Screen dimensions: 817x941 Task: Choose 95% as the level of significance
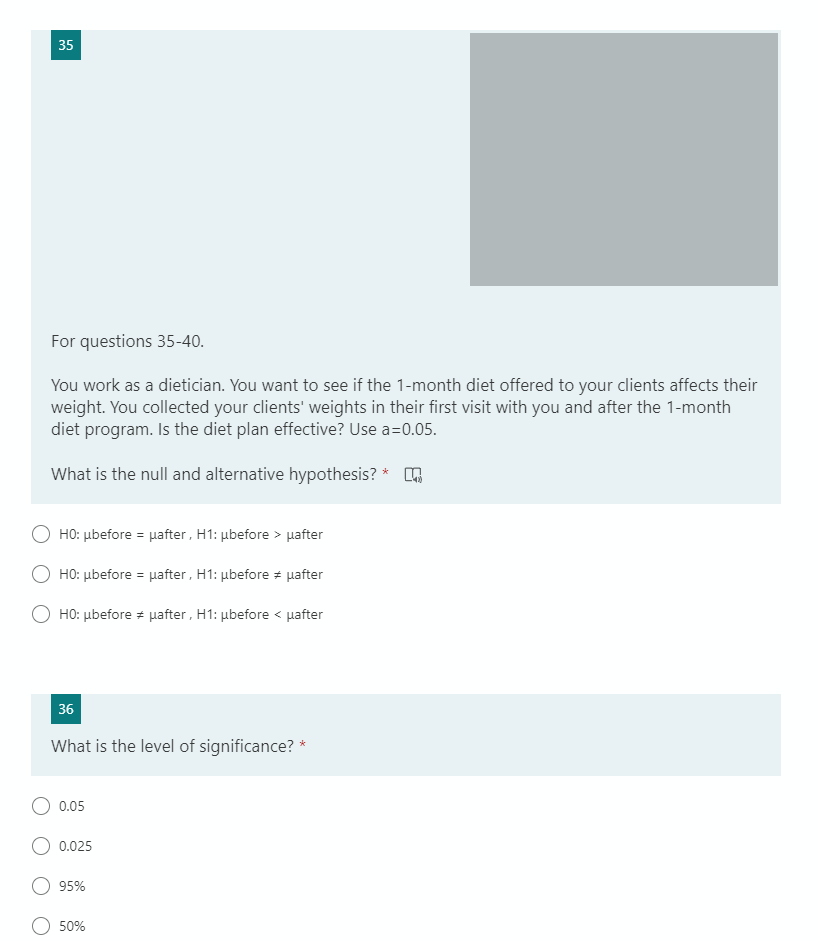(41, 886)
